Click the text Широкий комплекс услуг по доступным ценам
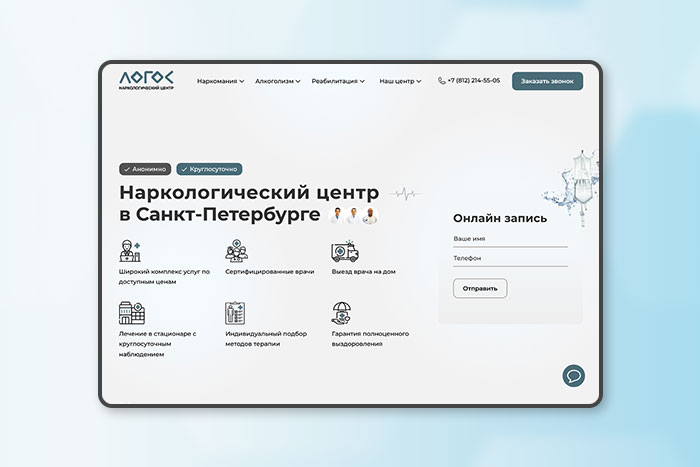700x467 pixels. point(164,276)
